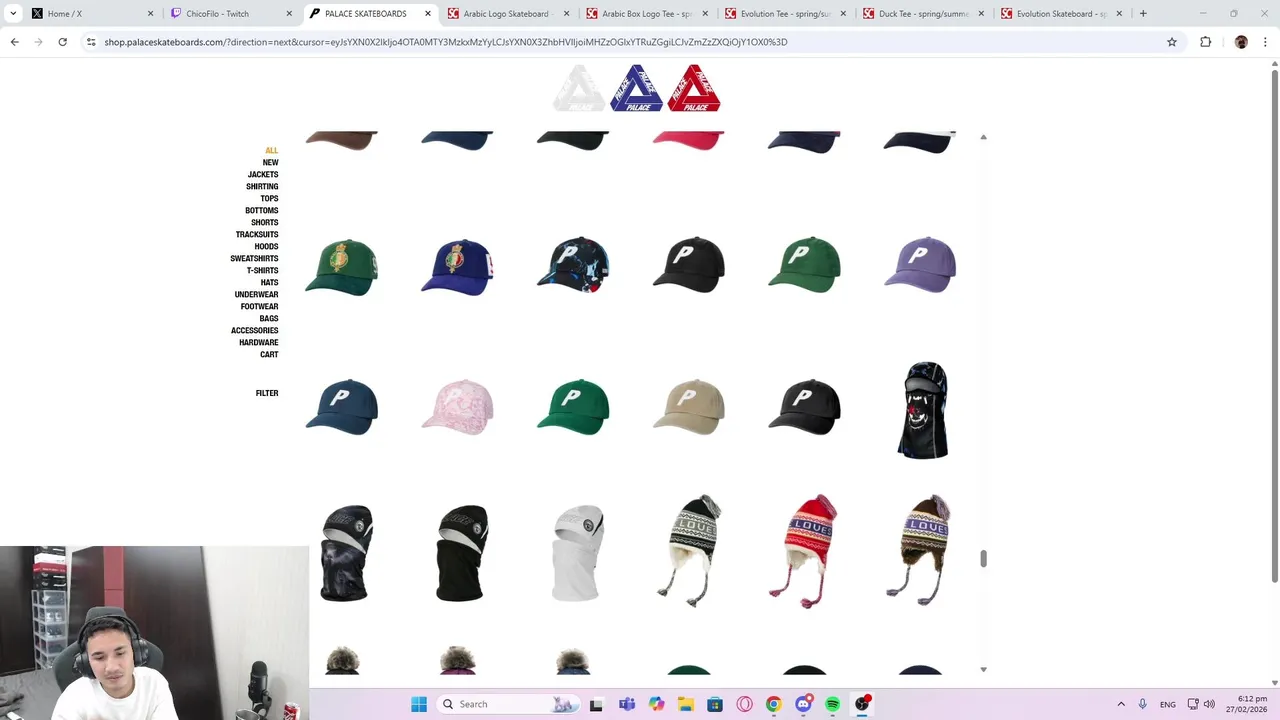Select the ALL category
This screenshot has height=720, width=1280.
pyautogui.click(x=271, y=151)
